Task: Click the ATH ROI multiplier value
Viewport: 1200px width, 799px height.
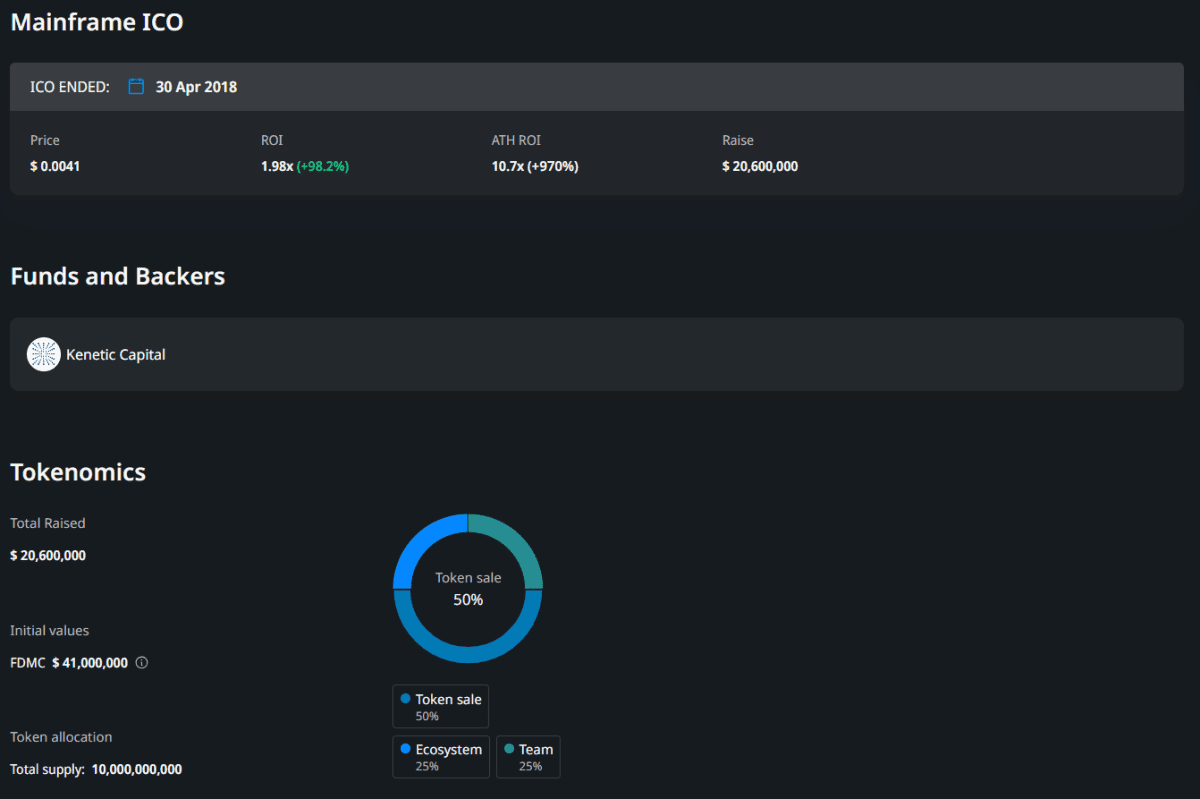Action: [x=505, y=166]
